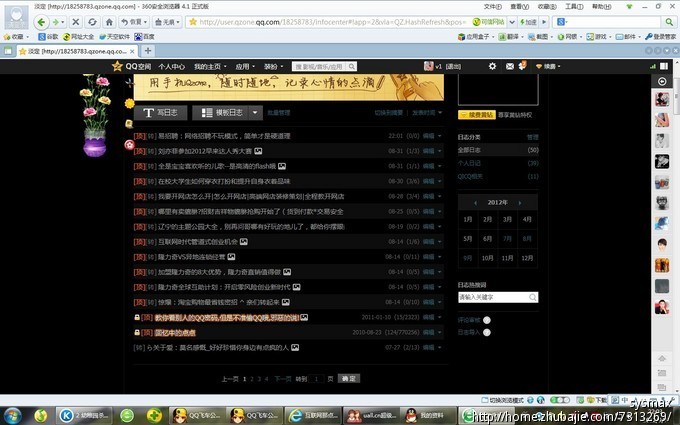
Task: Open a new tab with the plus button
Action: [148, 51]
